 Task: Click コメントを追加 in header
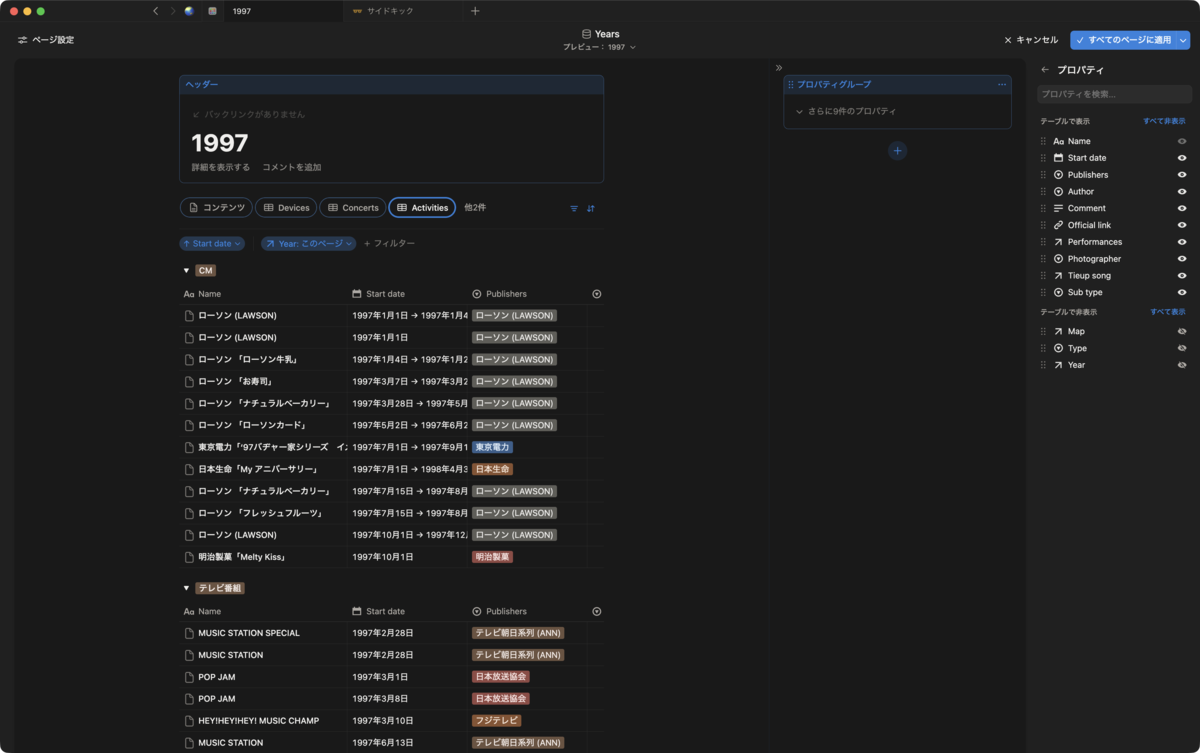point(292,167)
